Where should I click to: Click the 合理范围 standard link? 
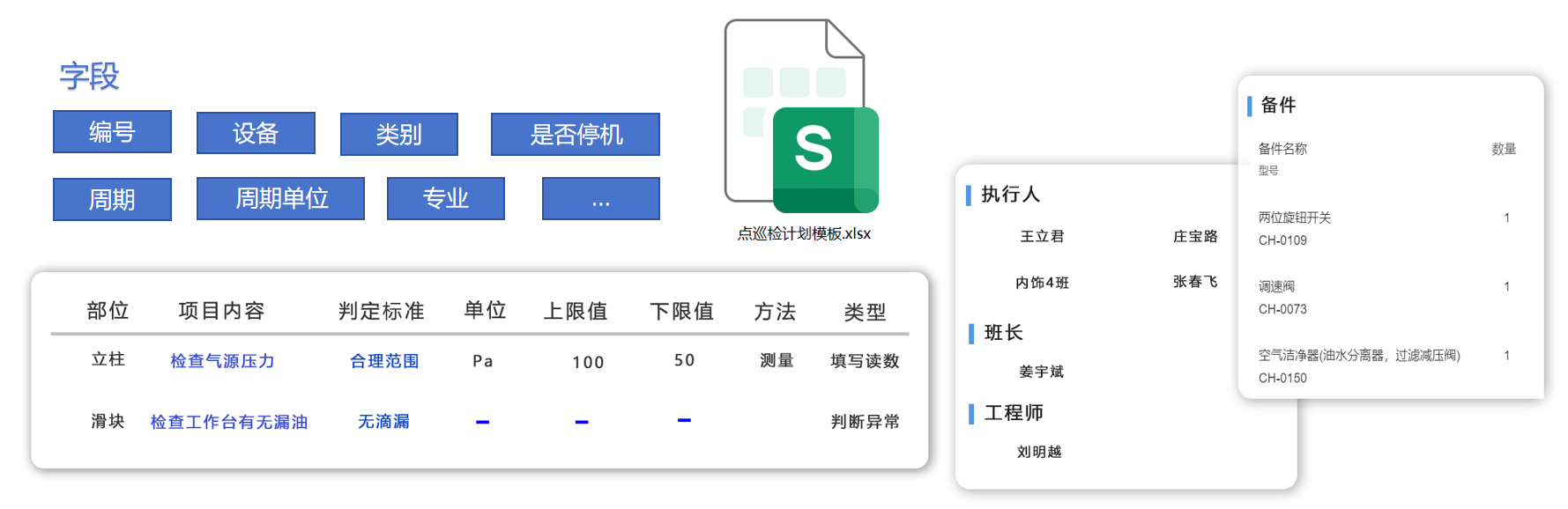point(384,361)
